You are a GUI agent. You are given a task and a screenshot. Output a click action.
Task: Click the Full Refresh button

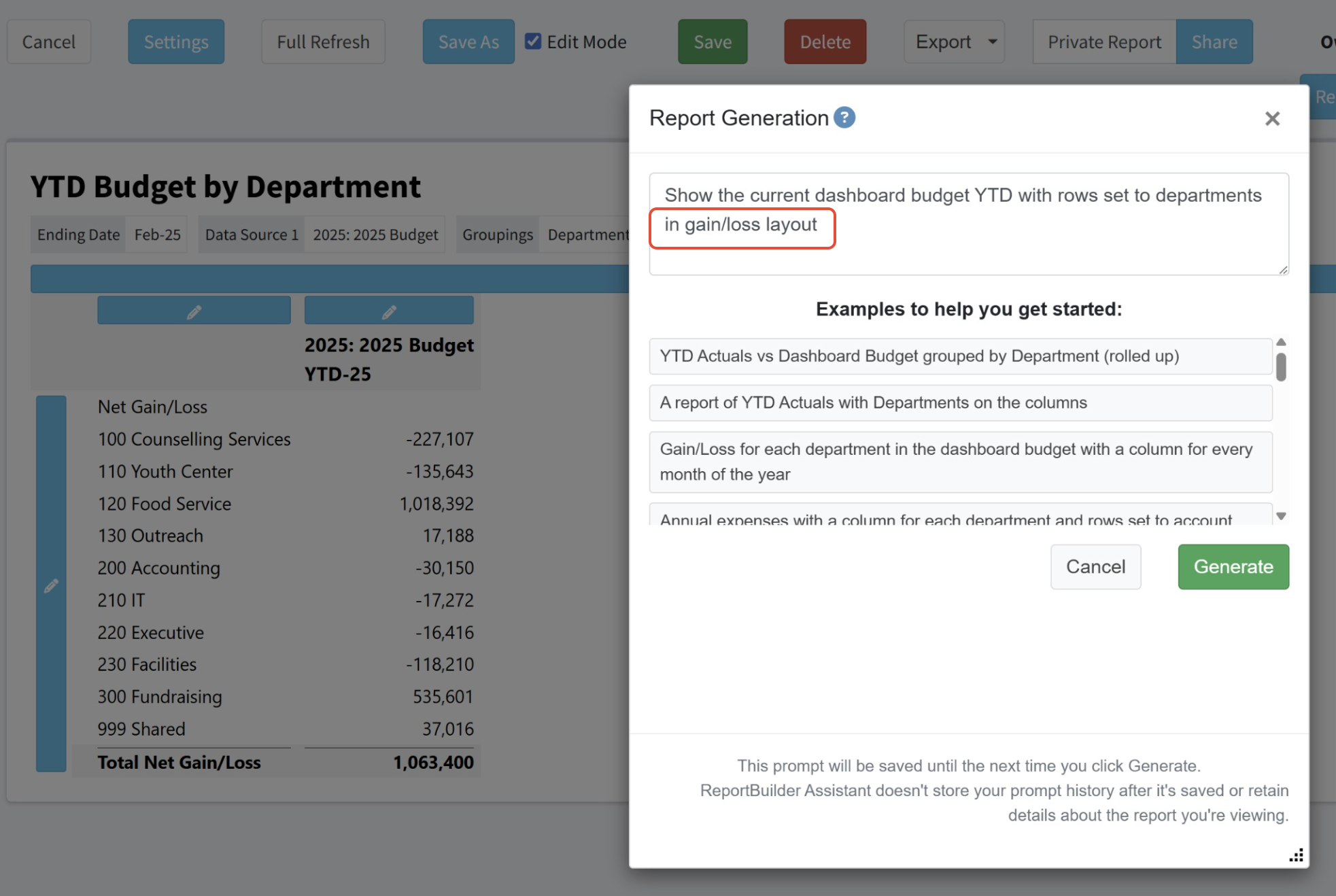click(x=323, y=41)
